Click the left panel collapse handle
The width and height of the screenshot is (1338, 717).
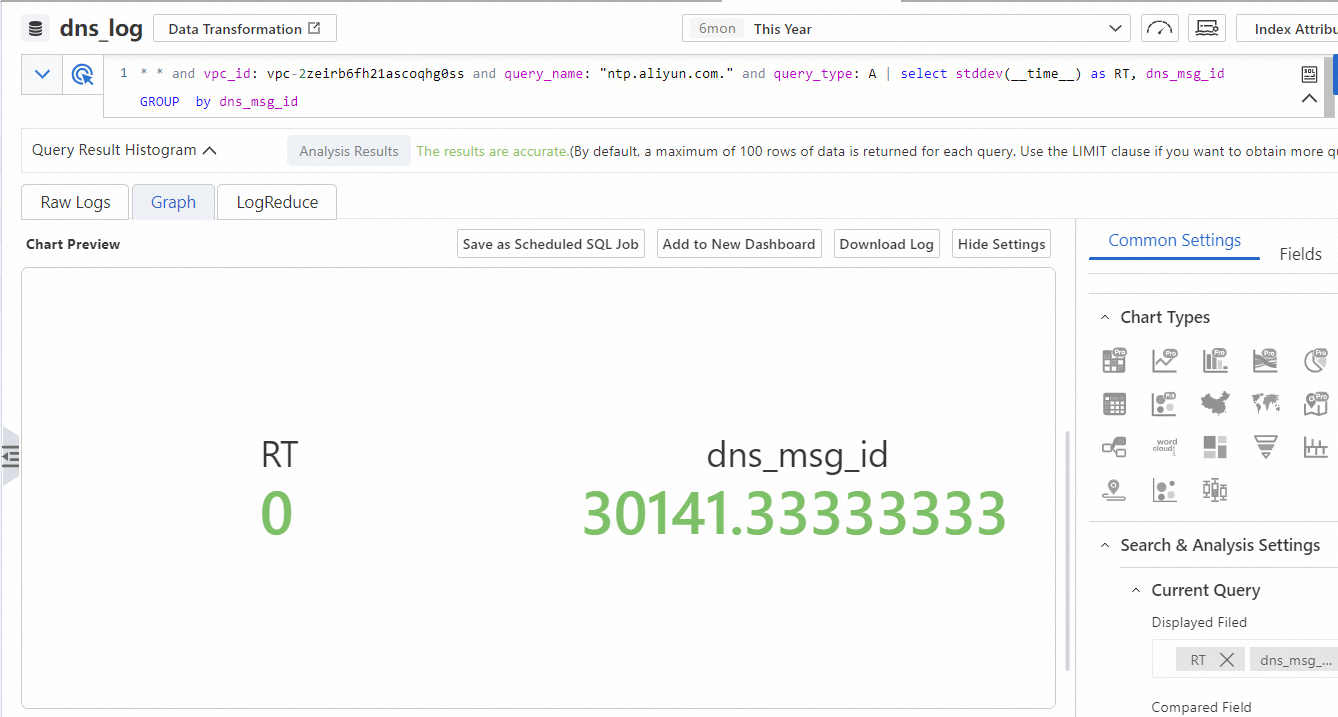point(10,457)
